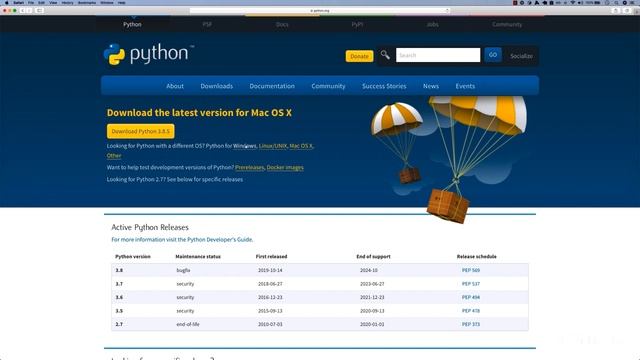Click the magnifying glass search icon
This screenshot has height=360, width=640.
(x=385, y=55)
